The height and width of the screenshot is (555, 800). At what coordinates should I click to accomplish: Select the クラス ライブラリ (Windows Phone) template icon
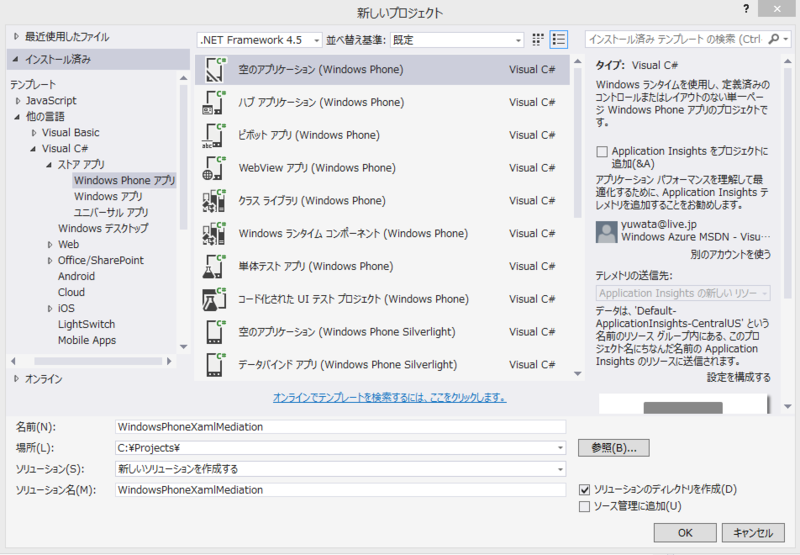(x=214, y=200)
